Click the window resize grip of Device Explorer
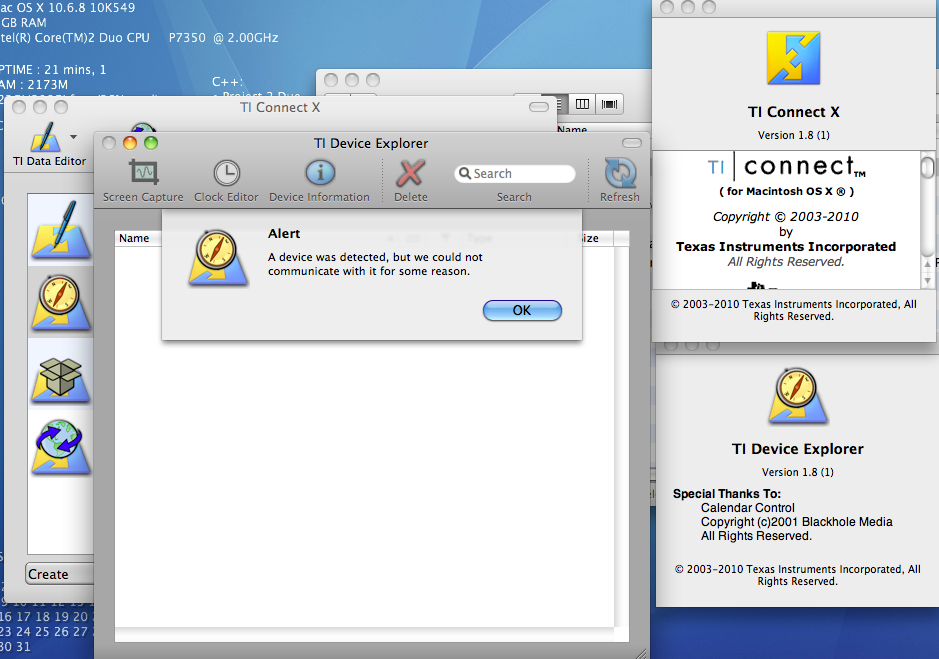939x659 pixels. point(641,653)
